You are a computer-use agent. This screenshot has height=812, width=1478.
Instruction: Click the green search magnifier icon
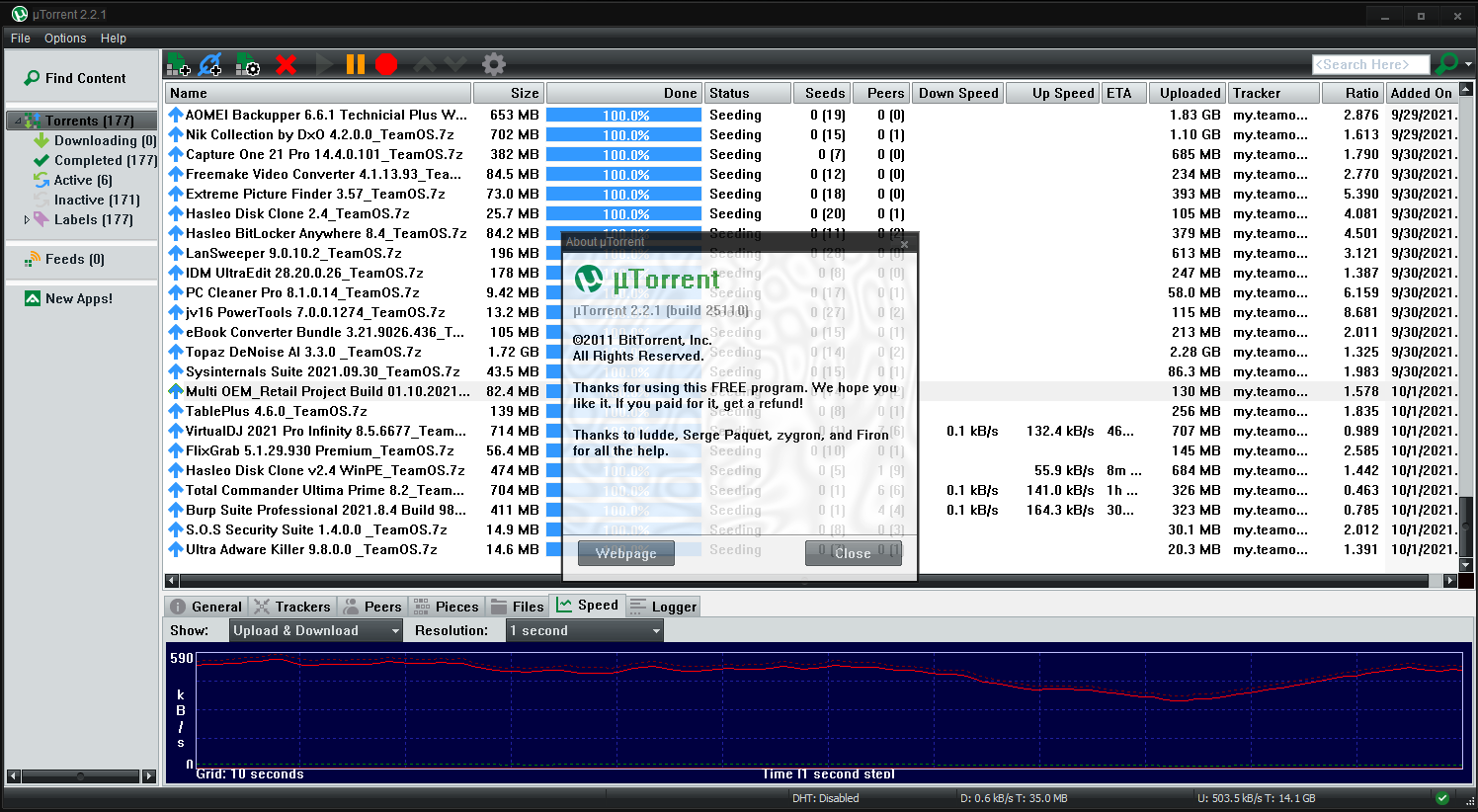click(1445, 64)
